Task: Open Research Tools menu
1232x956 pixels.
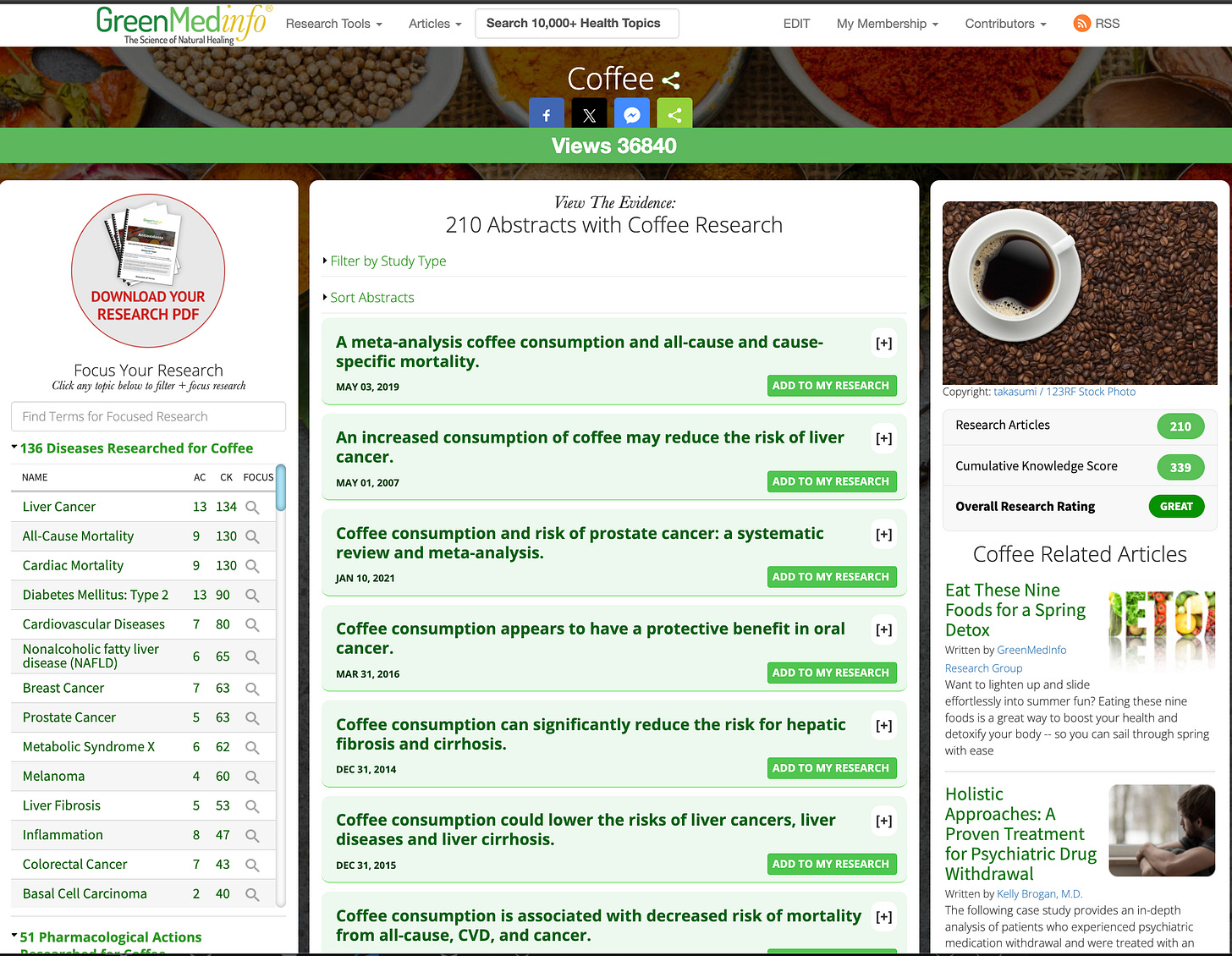Action: (334, 24)
